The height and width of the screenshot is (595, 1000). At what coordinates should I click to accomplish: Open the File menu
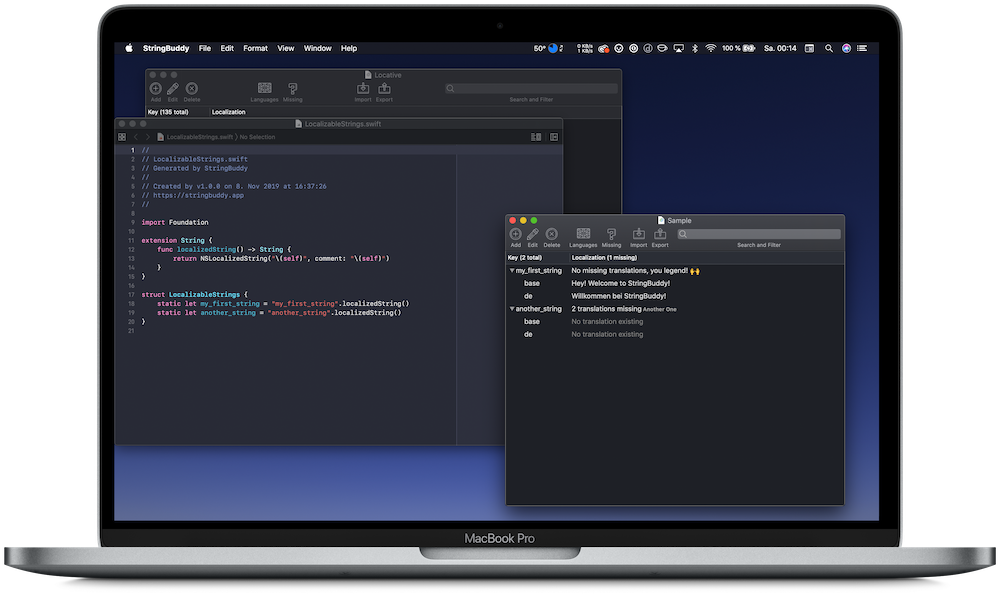[x=205, y=48]
